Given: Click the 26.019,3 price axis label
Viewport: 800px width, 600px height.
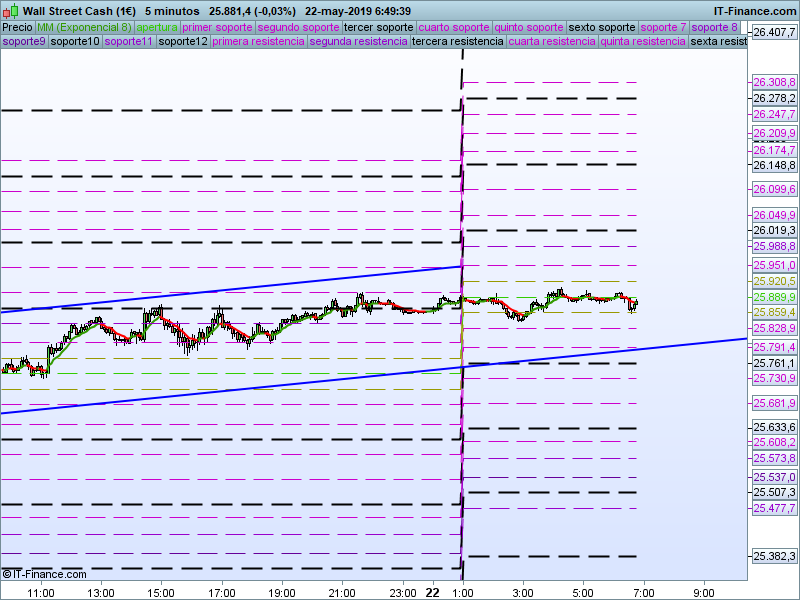Looking at the screenshot, I should (x=774, y=230).
